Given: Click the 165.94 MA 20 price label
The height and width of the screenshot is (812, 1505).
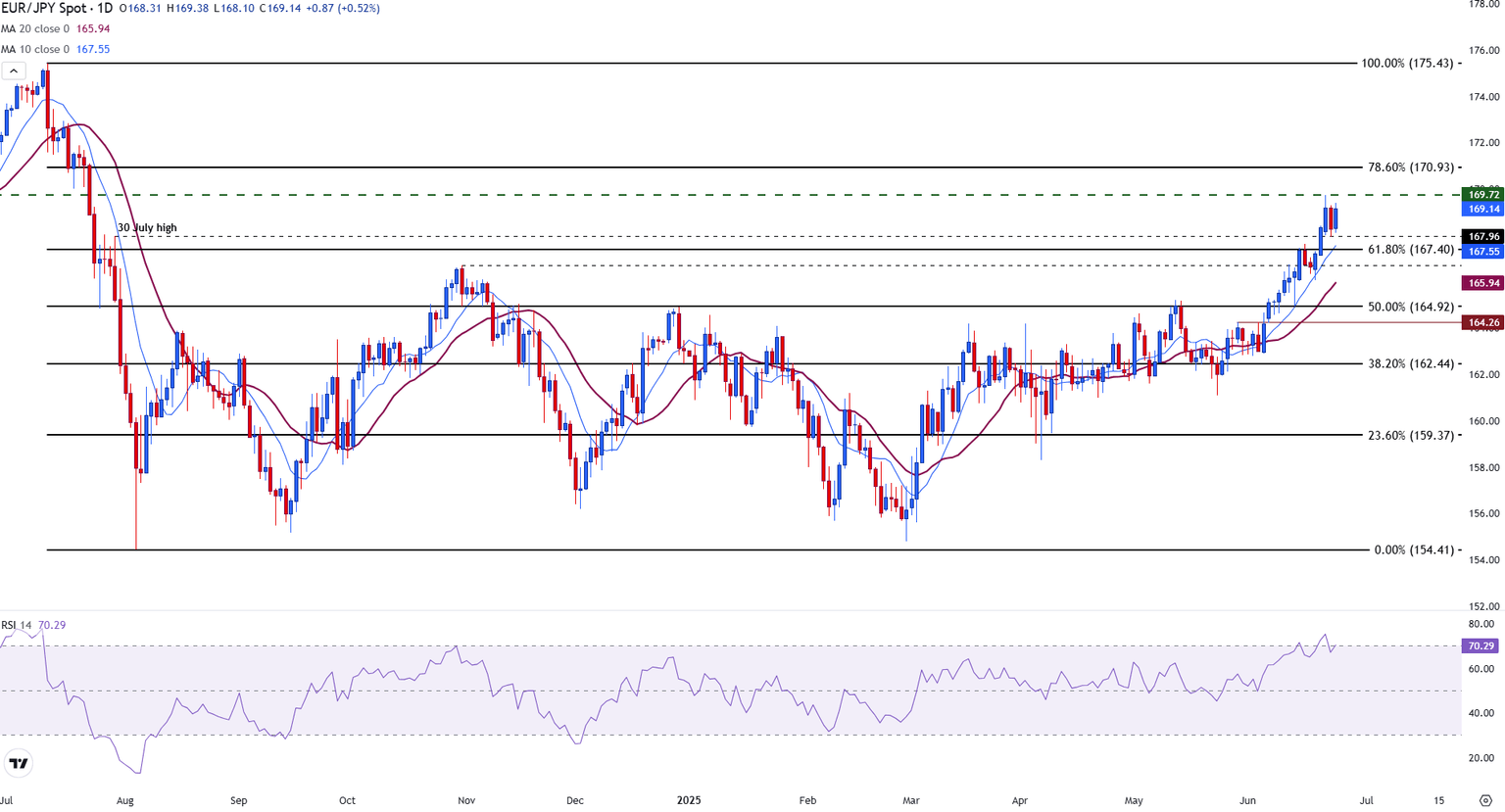Looking at the screenshot, I should coord(1481,283).
